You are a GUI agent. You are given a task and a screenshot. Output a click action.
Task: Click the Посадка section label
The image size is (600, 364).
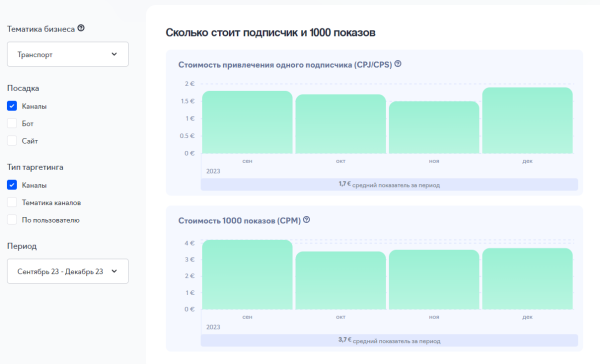tap(23, 88)
